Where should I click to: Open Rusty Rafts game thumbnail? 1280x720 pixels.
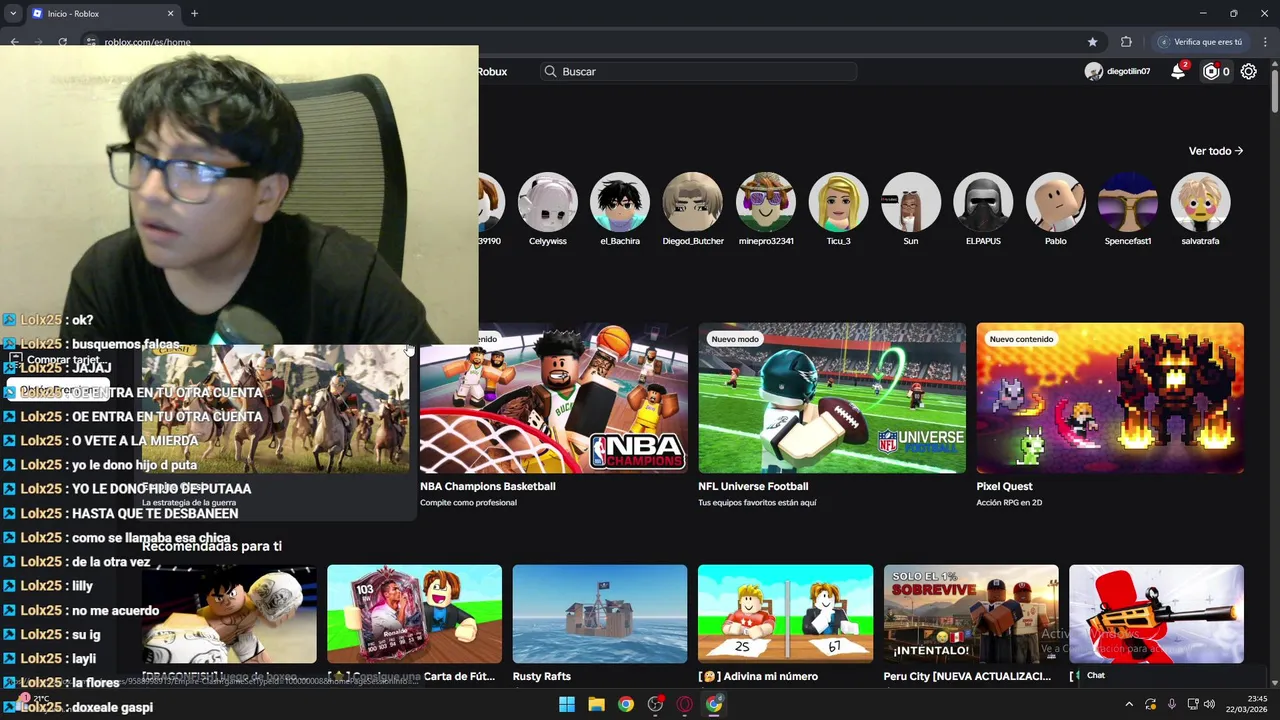[x=600, y=614]
